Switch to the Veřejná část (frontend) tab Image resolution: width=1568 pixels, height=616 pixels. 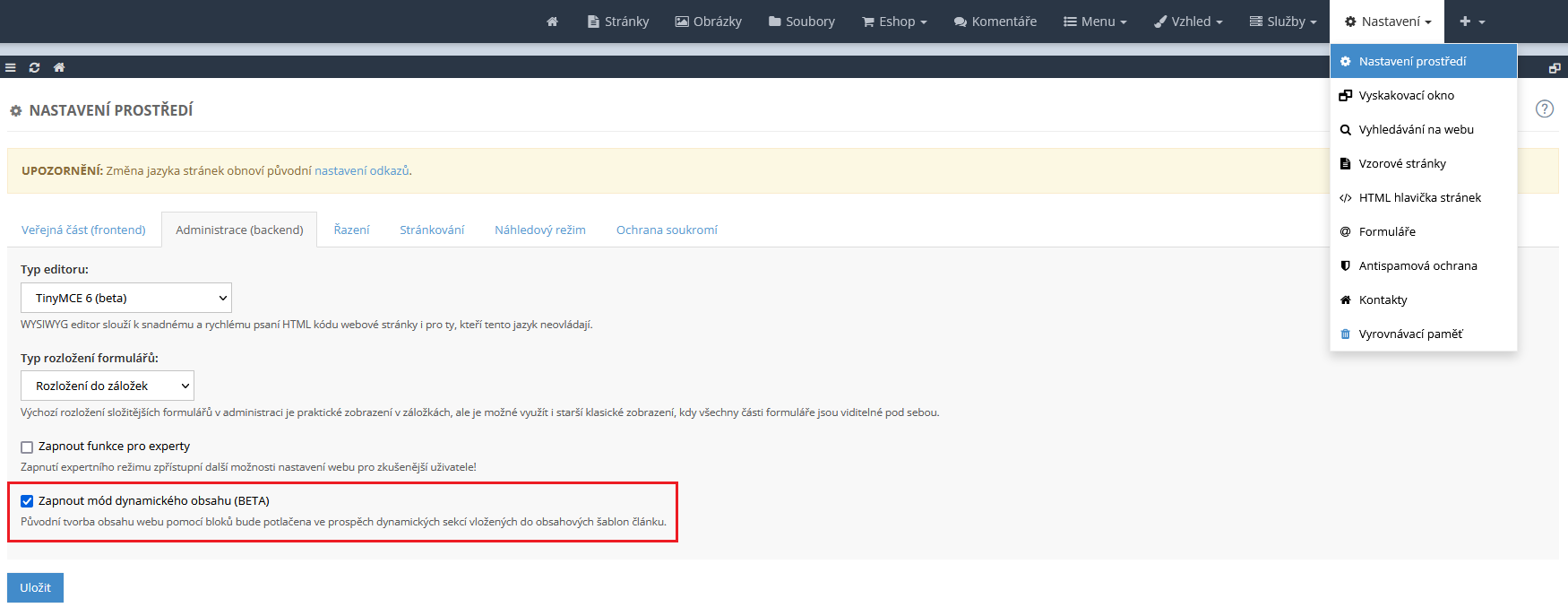[83, 230]
